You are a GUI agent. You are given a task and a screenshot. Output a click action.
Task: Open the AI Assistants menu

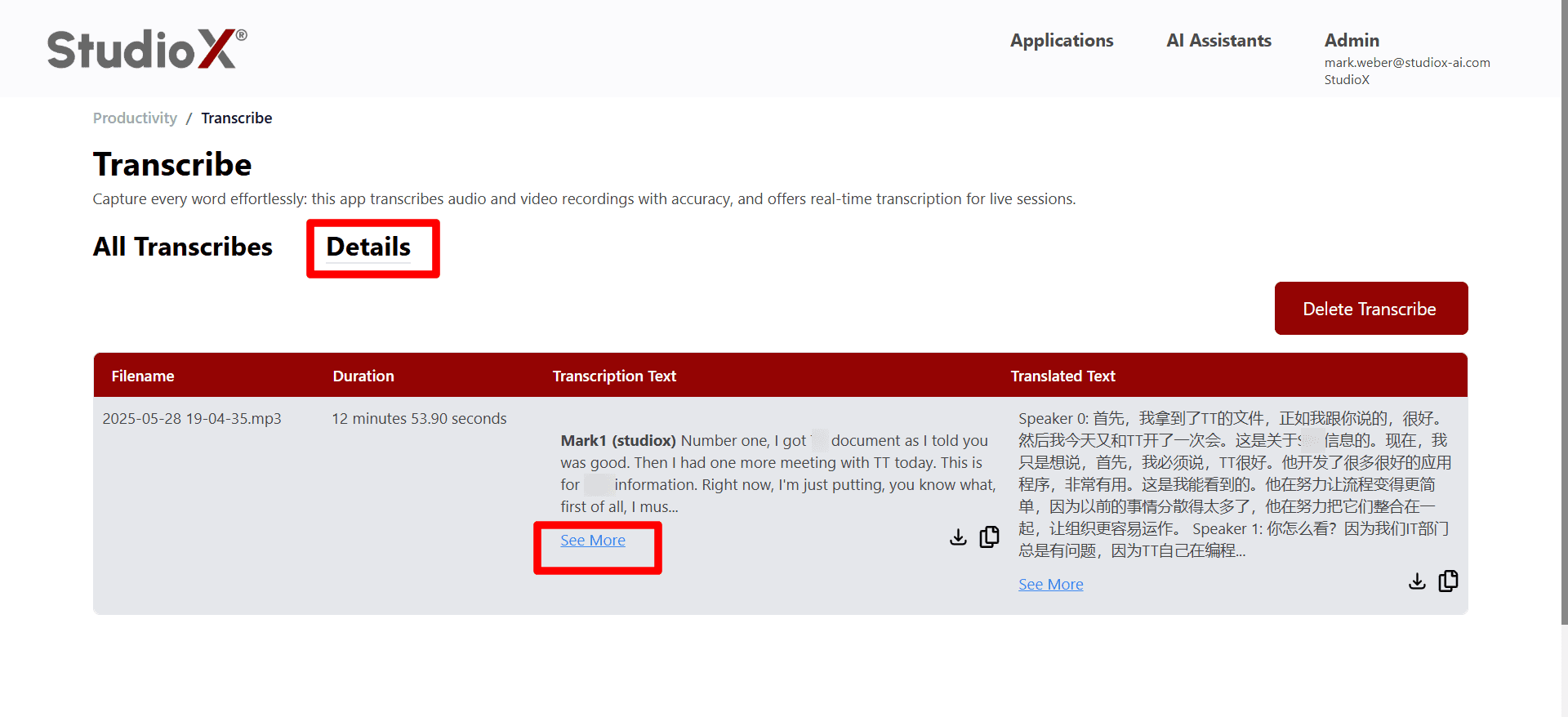[1218, 41]
